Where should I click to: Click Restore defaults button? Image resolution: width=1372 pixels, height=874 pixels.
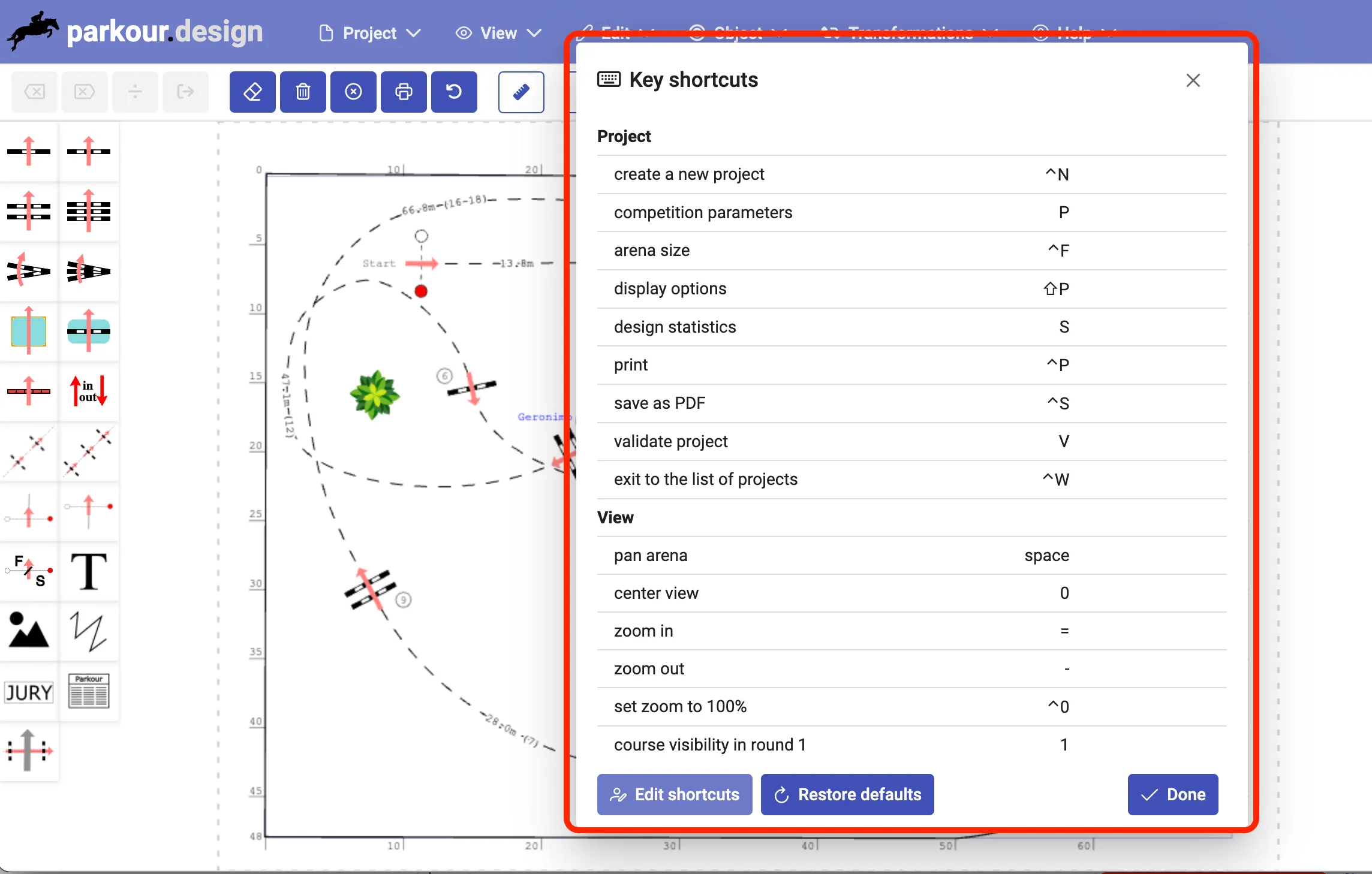[x=847, y=794]
